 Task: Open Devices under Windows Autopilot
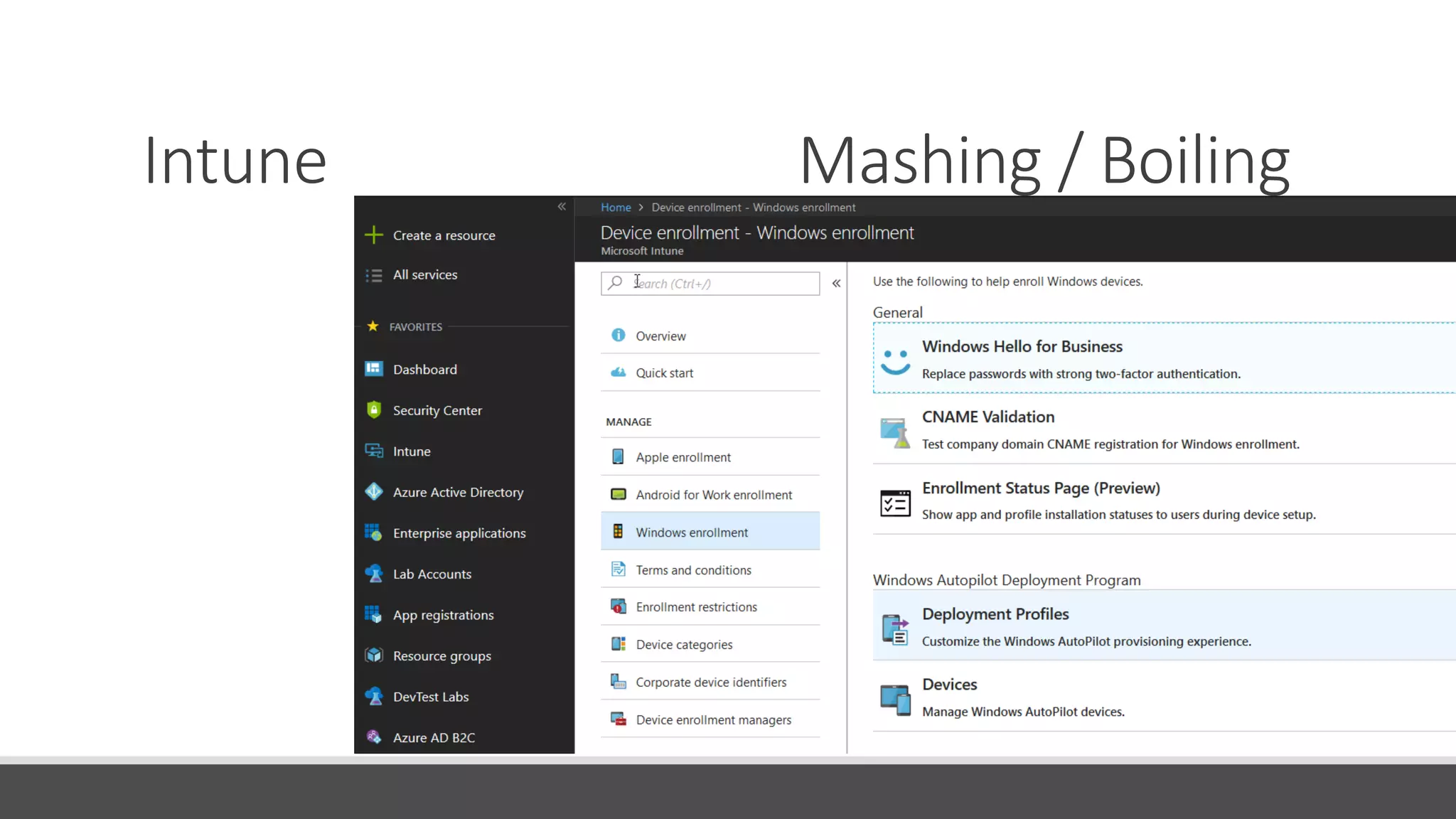(1165, 696)
